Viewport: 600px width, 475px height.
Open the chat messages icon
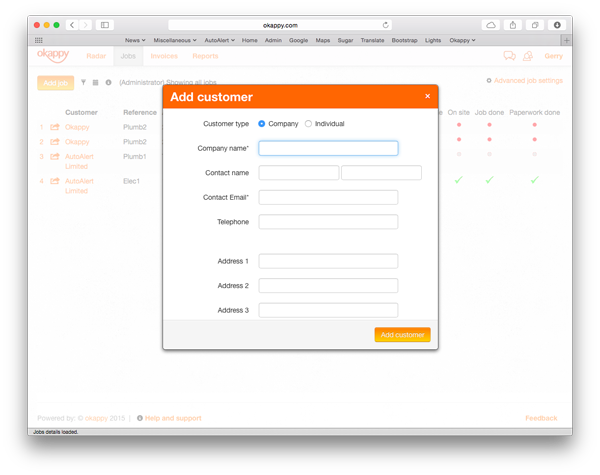pyautogui.click(x=509, y=56)
